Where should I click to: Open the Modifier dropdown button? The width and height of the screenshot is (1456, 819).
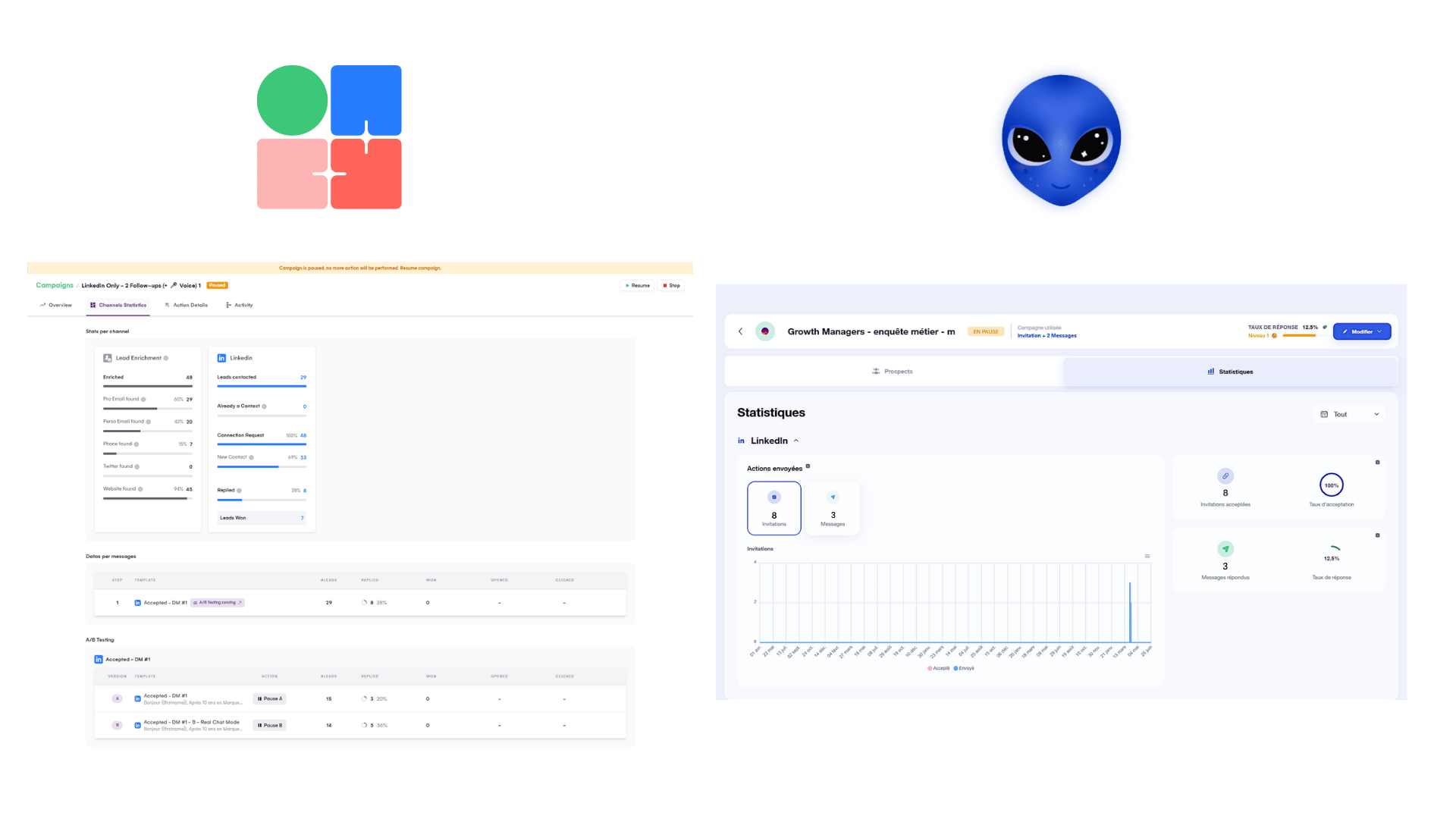pos(1362,331)
